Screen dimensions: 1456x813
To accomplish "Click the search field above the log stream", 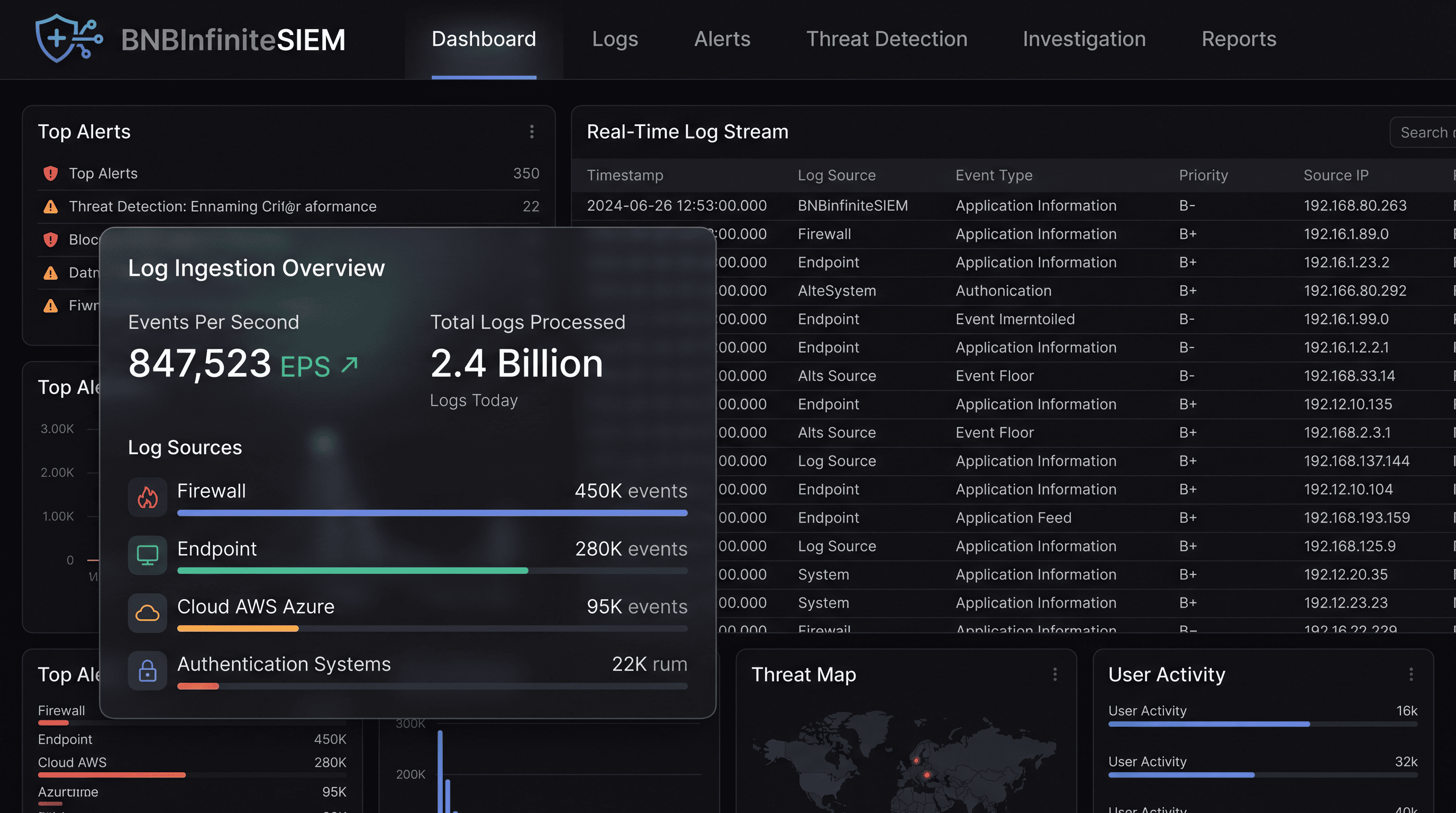I will coord(1424,132).
